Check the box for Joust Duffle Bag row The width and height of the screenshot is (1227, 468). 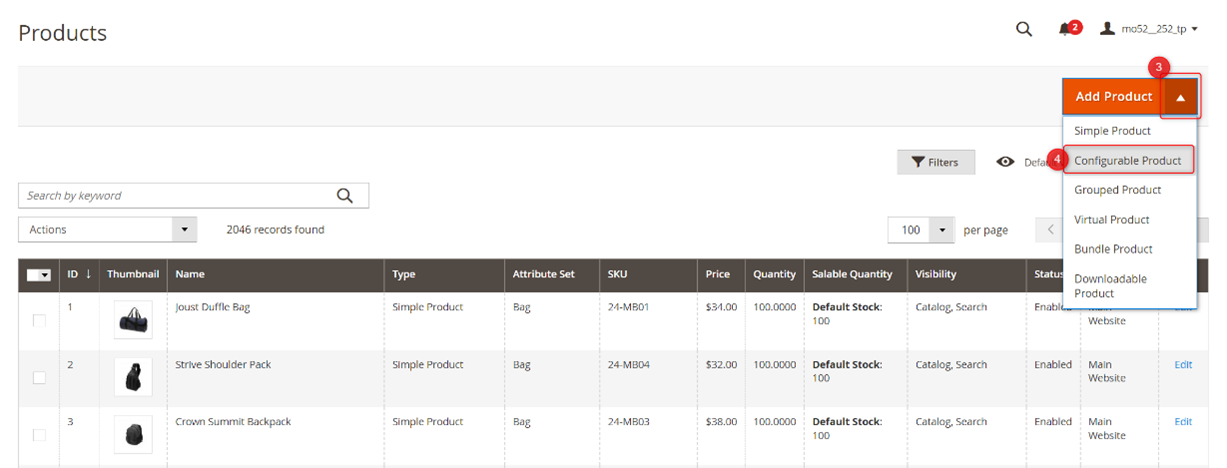40,321
